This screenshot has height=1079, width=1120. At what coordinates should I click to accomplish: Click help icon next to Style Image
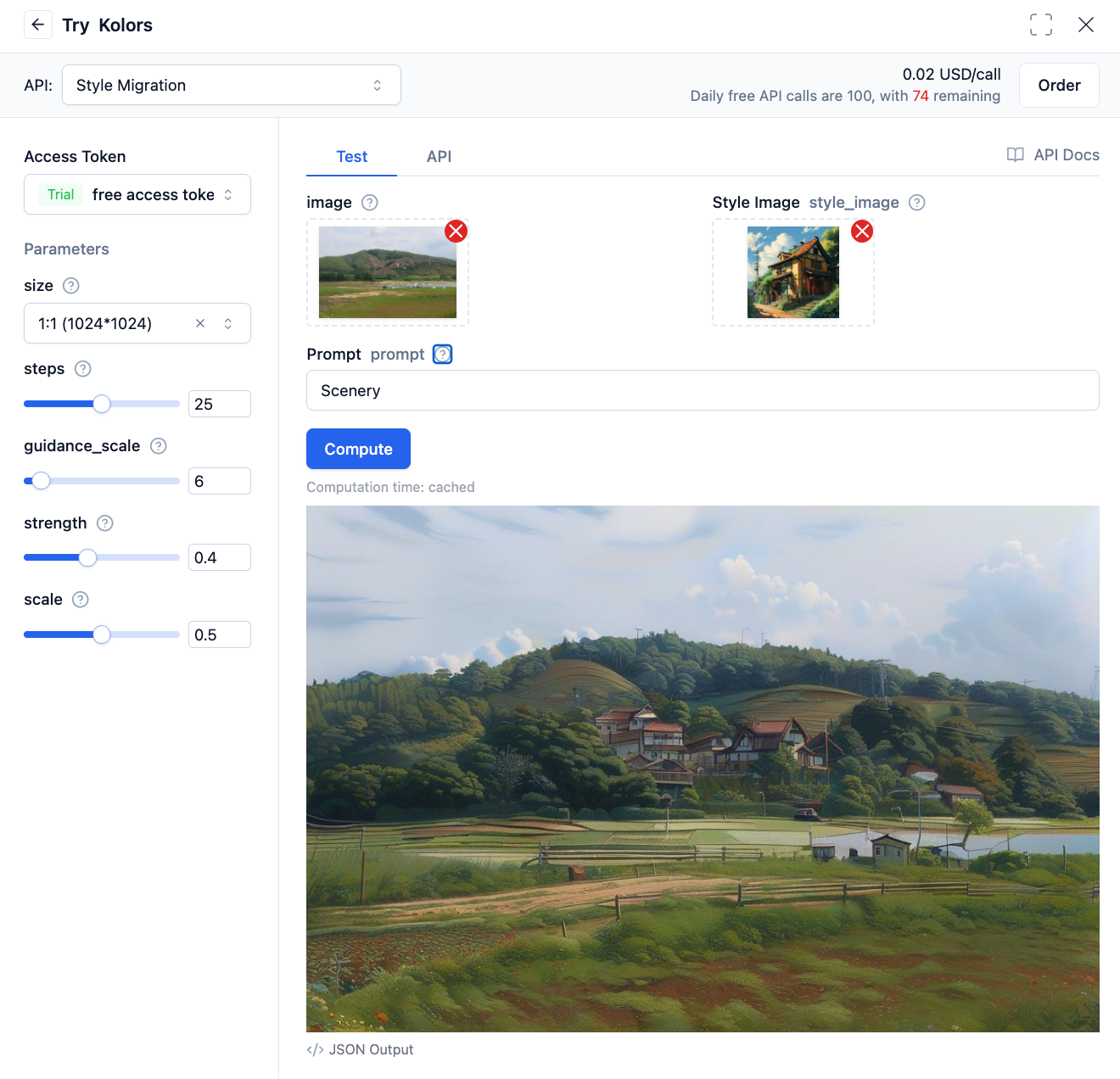point(916,203)
